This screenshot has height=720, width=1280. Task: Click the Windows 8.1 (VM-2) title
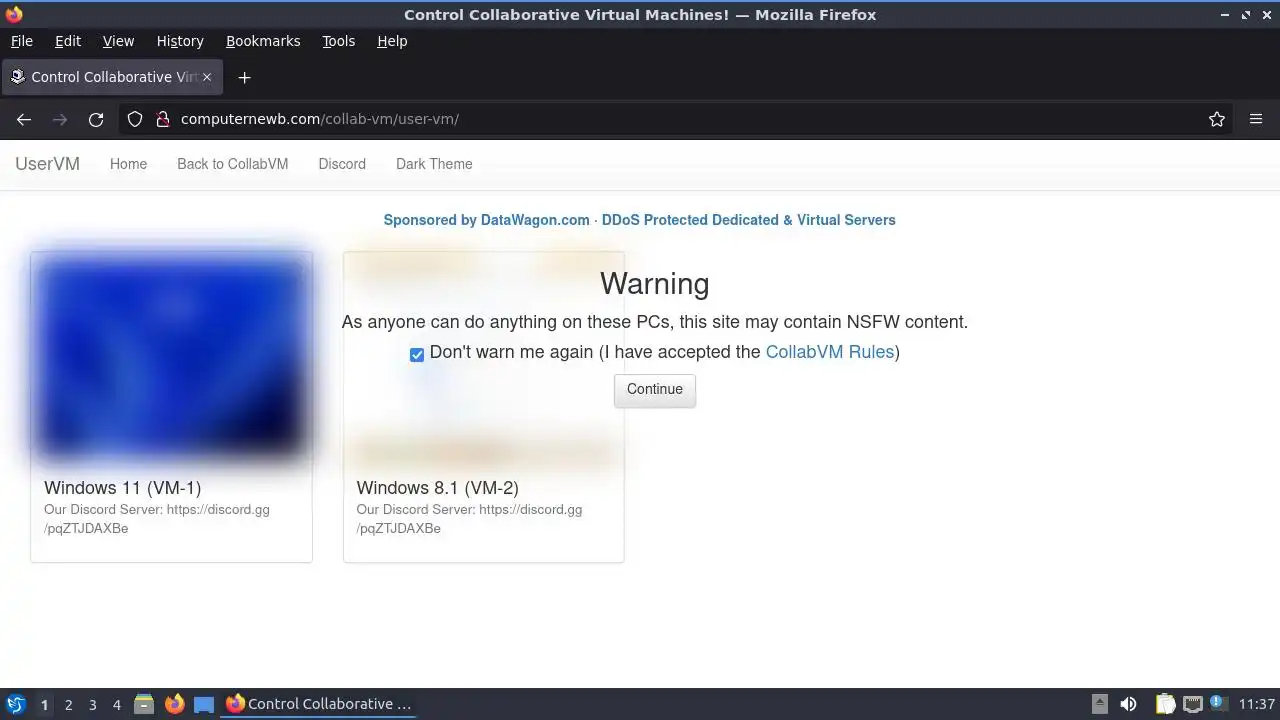(x=438, y=488)
